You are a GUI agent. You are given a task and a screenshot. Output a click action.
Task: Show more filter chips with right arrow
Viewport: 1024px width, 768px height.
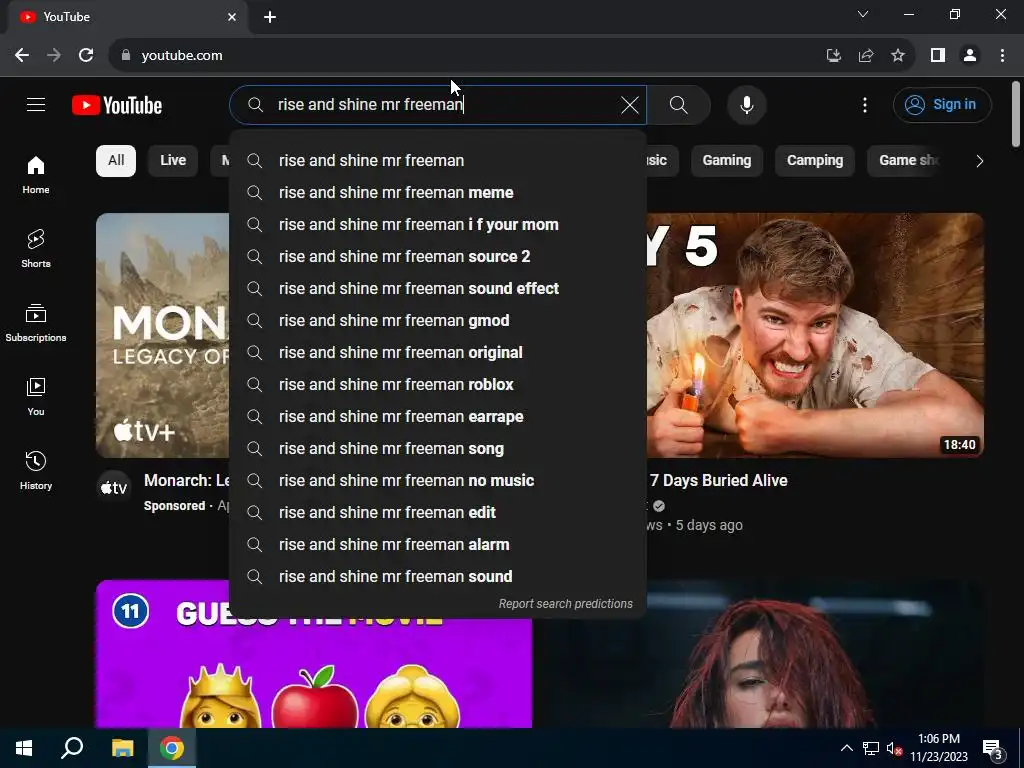point(979,161)
